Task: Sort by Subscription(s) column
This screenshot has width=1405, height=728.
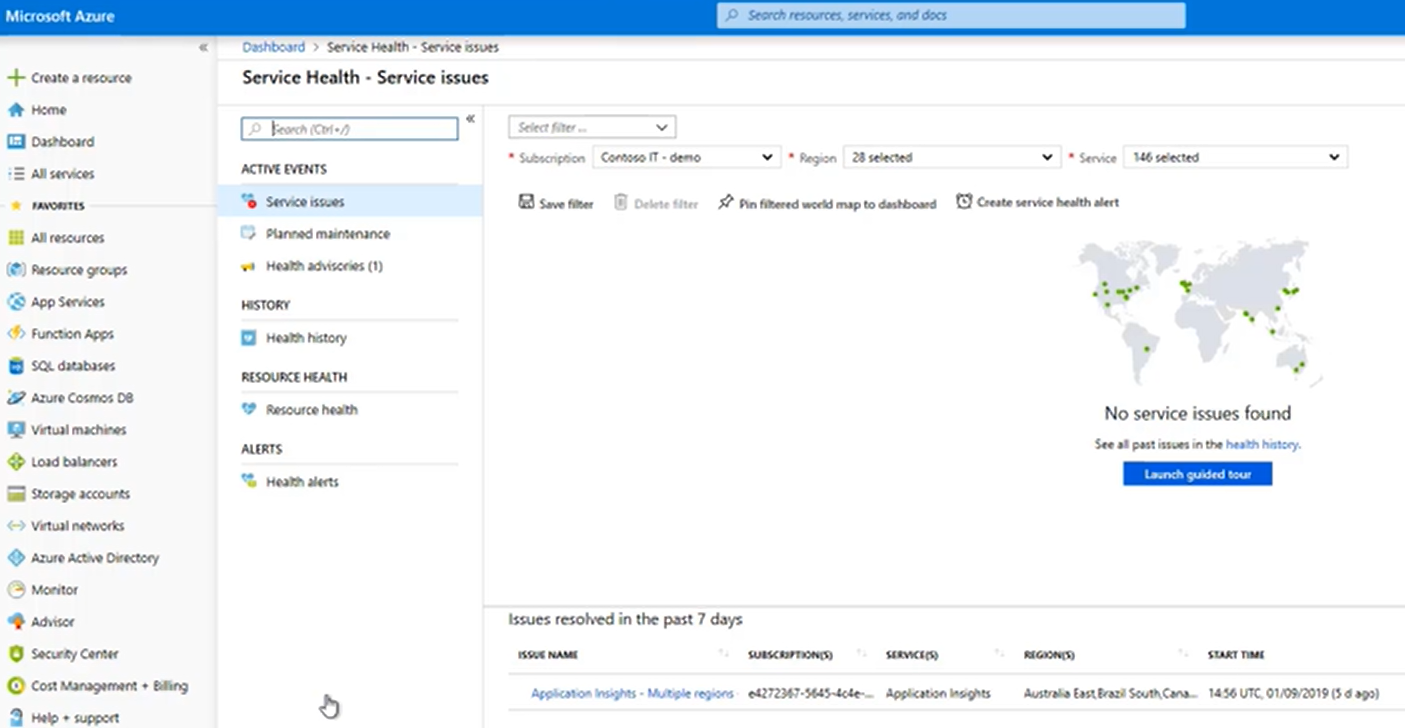Action: 790,655
